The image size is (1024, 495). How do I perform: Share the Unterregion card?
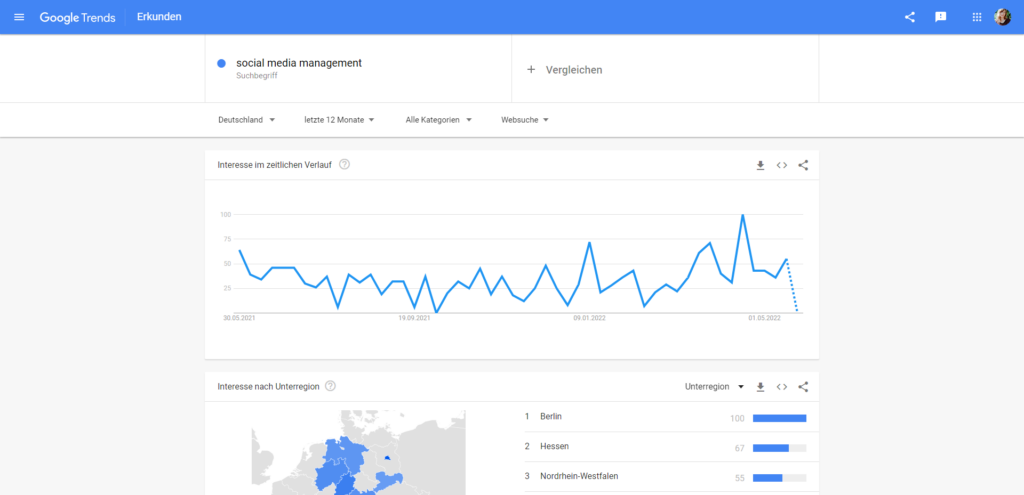tap(803, 387)
